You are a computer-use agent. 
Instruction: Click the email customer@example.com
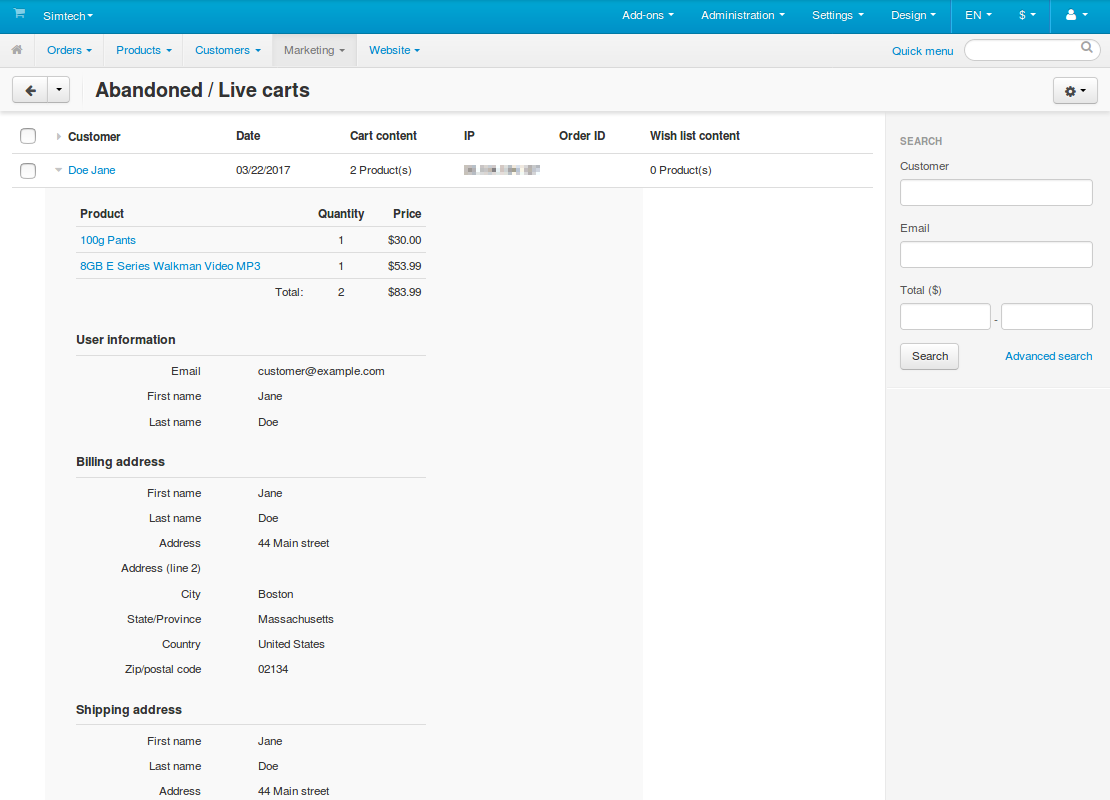click(x=321, y=371)
